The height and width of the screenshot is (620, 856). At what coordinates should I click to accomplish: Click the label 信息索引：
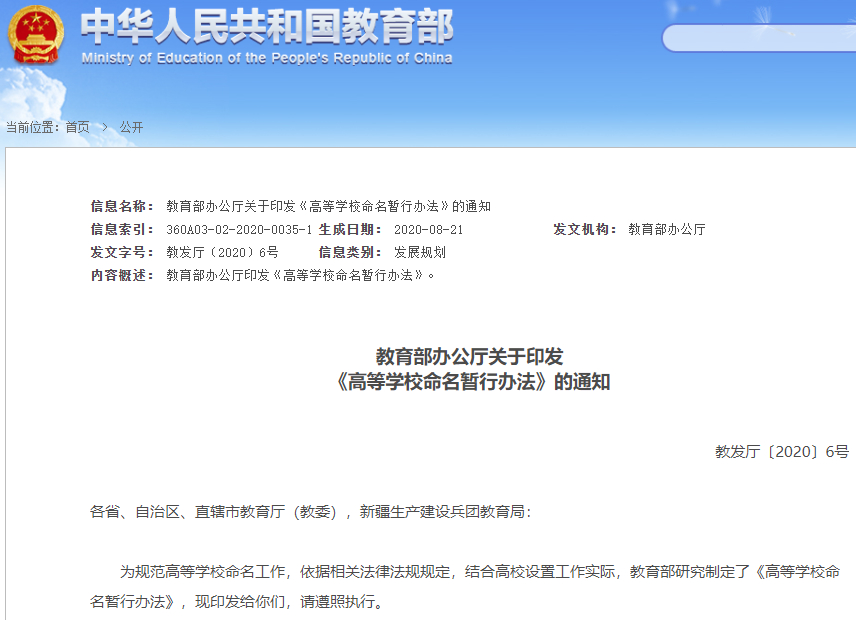(x=123, y=230)
